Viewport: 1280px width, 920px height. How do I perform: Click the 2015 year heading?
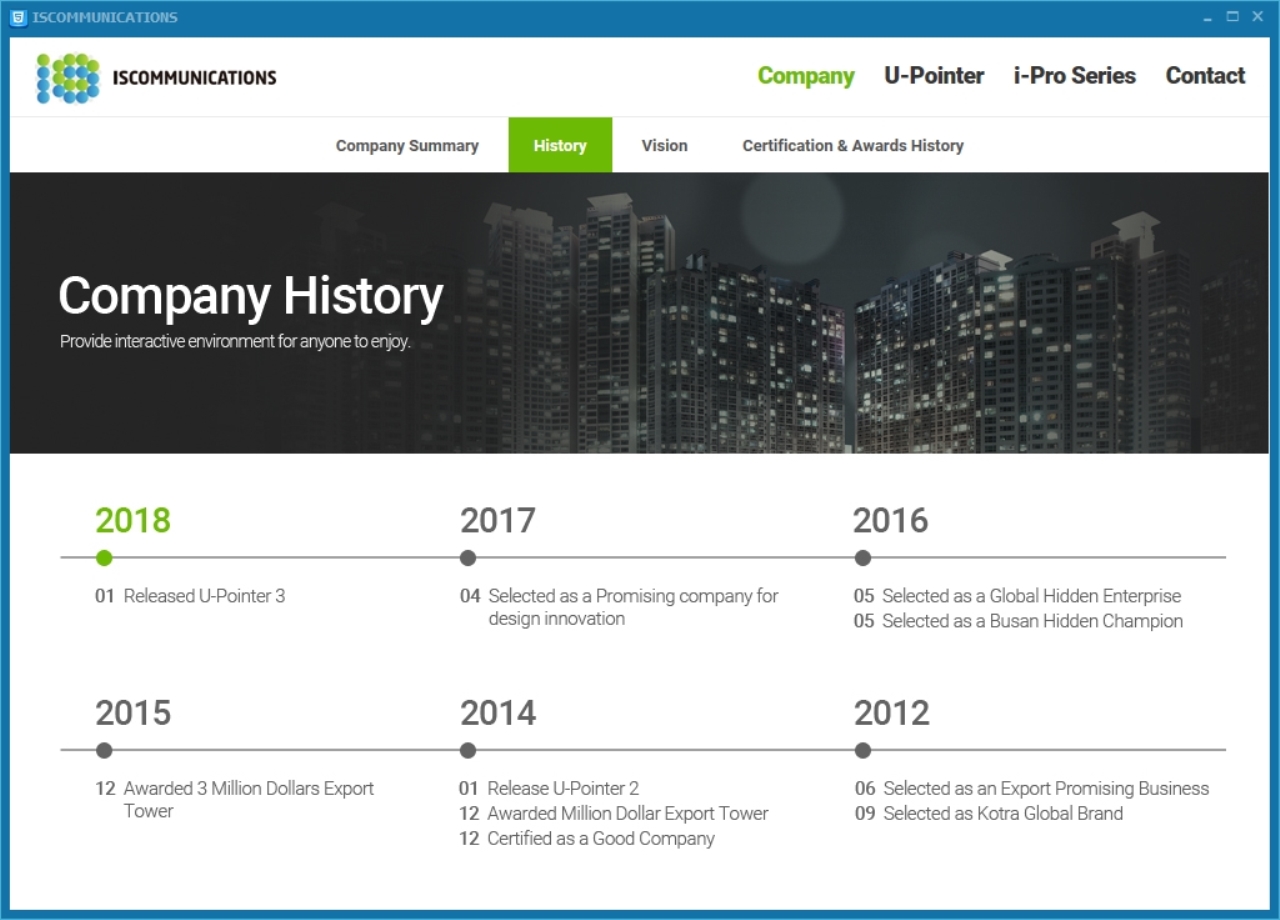tap(133, 713)
